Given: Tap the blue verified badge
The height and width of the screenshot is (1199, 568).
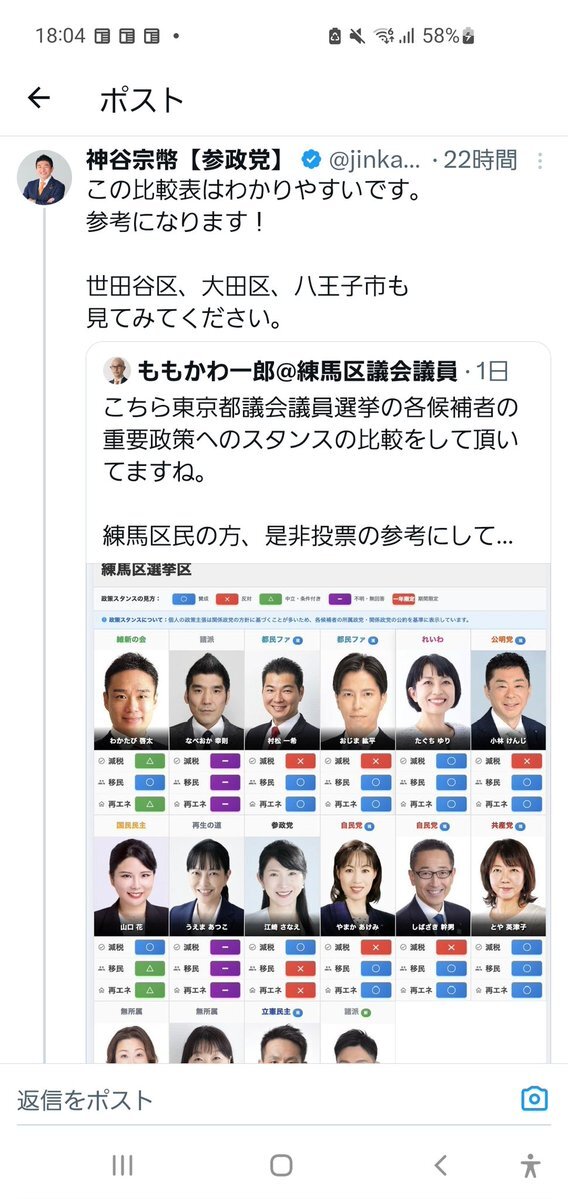Looking at the screenshot, I should (x=310, y=160).
